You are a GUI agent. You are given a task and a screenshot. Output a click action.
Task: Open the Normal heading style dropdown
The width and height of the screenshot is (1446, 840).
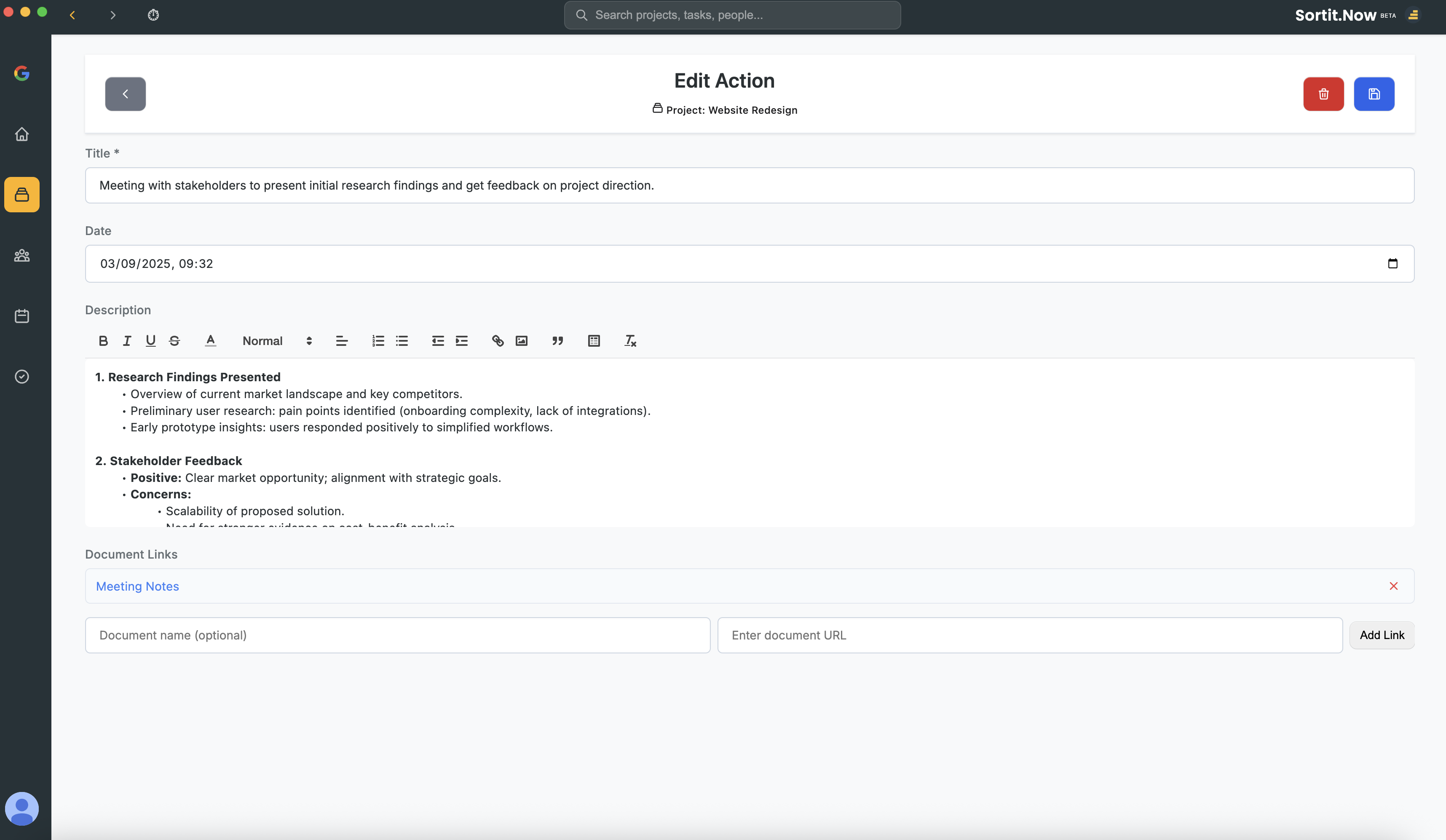pos(277,341)
